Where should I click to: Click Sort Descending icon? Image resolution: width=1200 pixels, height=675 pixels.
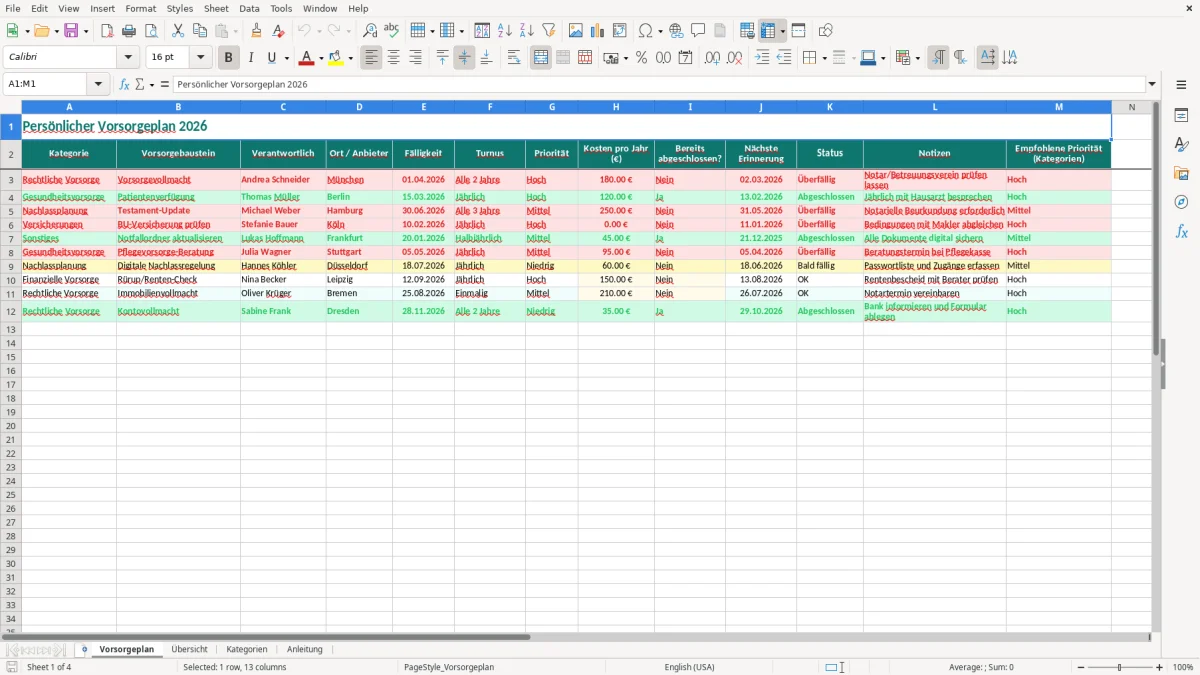pyautogui.click(x=527, y=31)
